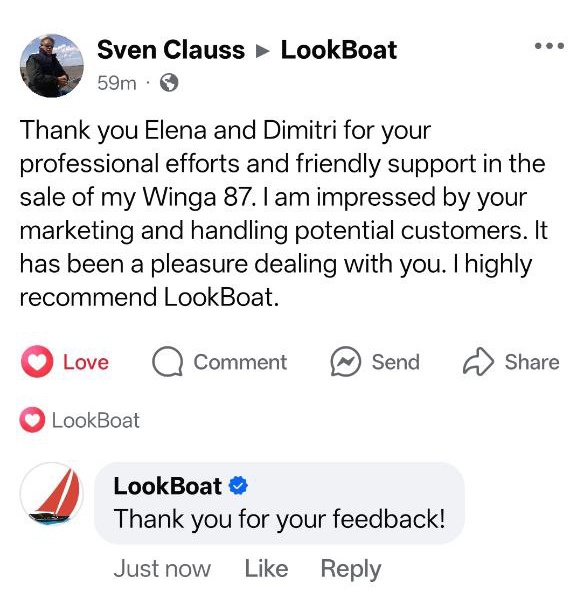Tap the Share arrow icon
This screenshot has width=580, height=595.
pos(478,362)
